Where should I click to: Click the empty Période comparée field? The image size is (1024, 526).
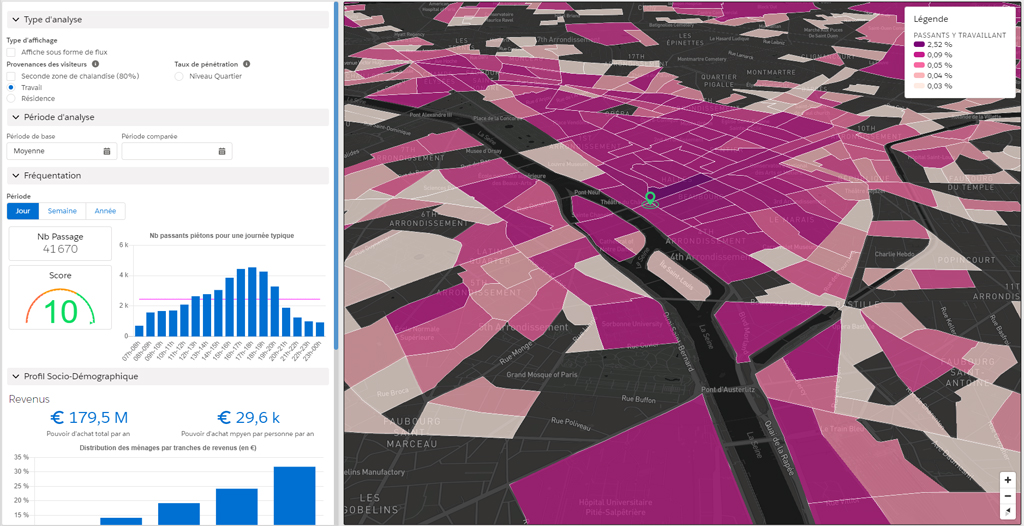click(177, 151)
